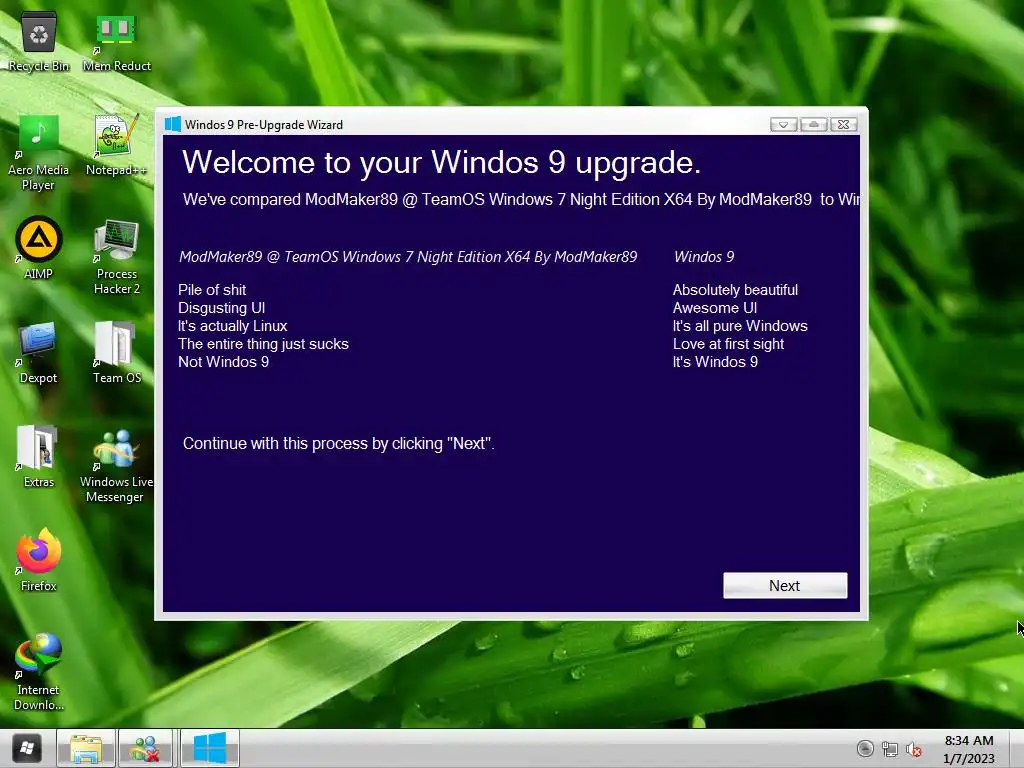Open Aero Media Player shortcut
The height and width of the screenshot is (768, 1024).
pos(39,152)
